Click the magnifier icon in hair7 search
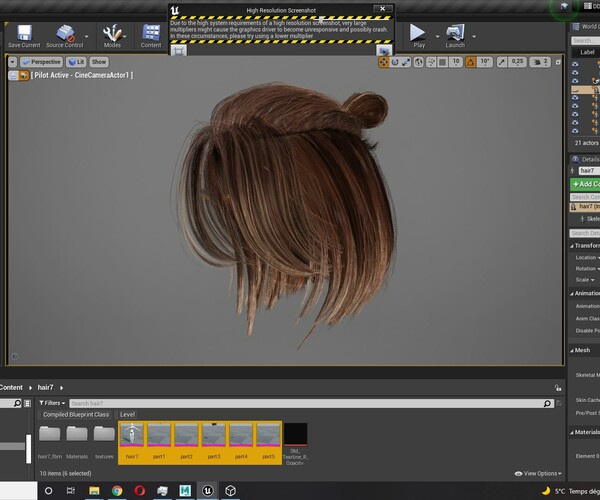The image size is (600, 500). point(548,403)
